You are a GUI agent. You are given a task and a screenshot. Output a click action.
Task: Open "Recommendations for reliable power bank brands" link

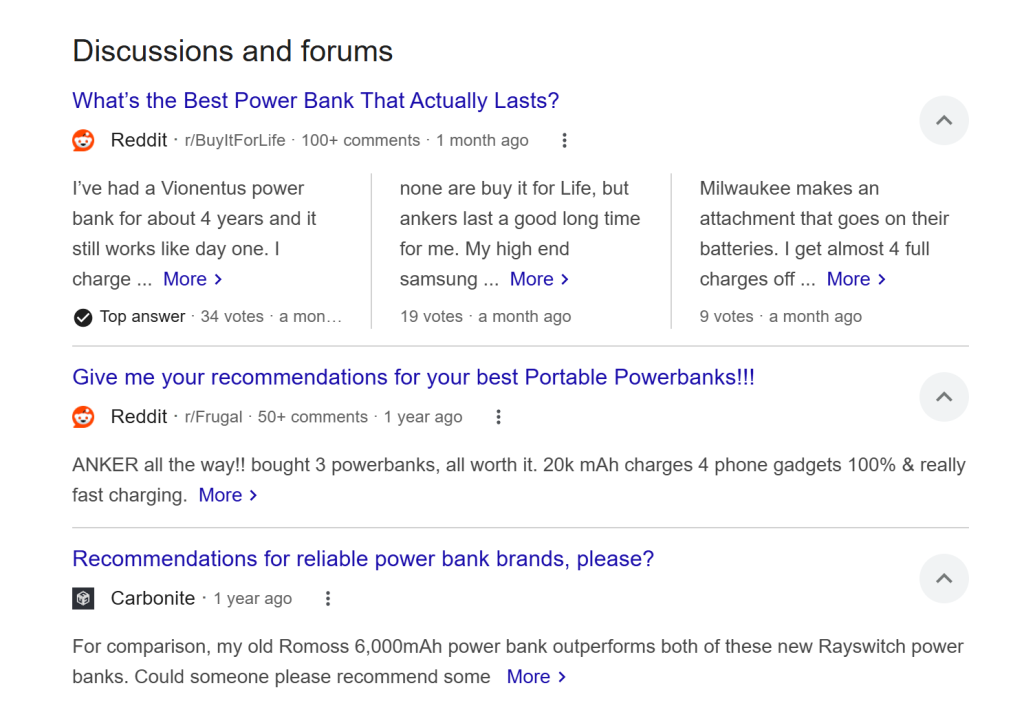coord(363,559)
